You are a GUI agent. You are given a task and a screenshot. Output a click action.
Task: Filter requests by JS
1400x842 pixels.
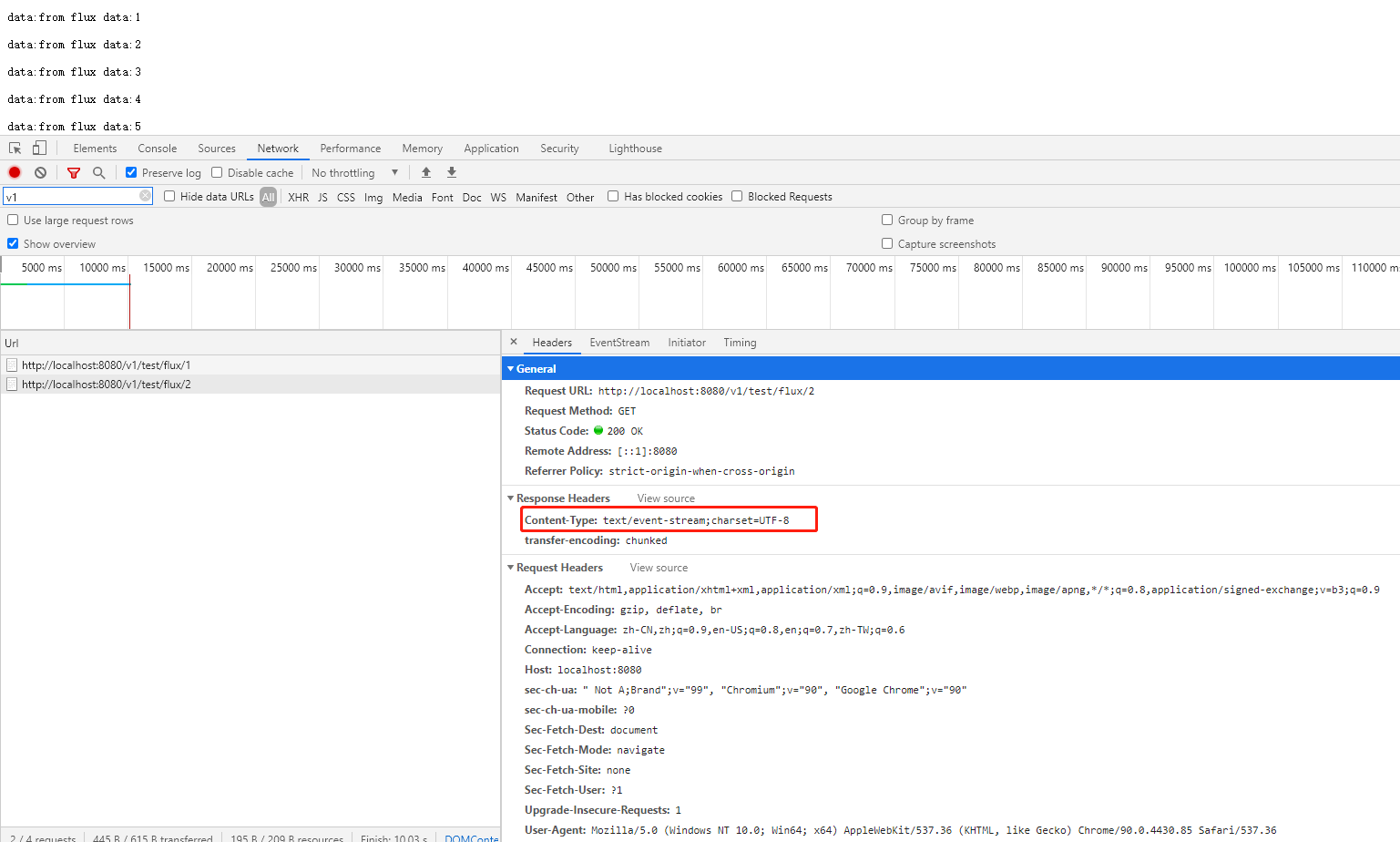point(322,197)
